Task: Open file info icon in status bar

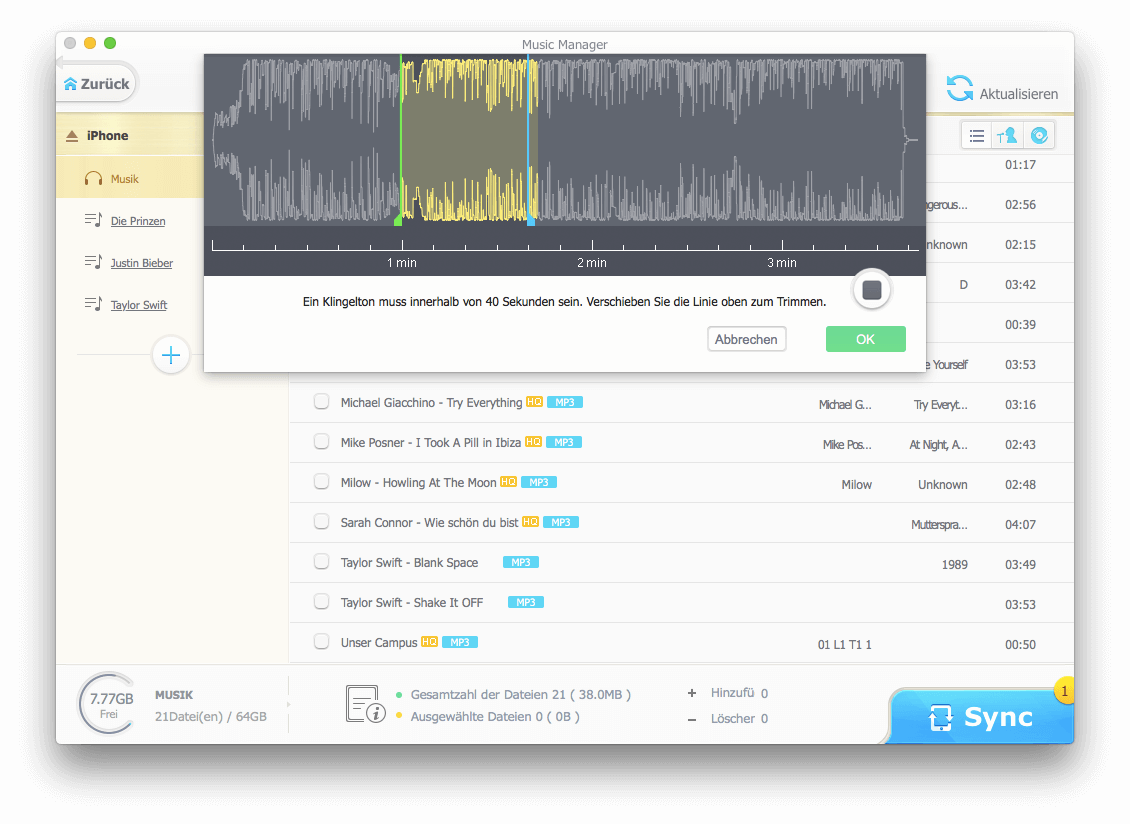Action: (x=366, y=704)
